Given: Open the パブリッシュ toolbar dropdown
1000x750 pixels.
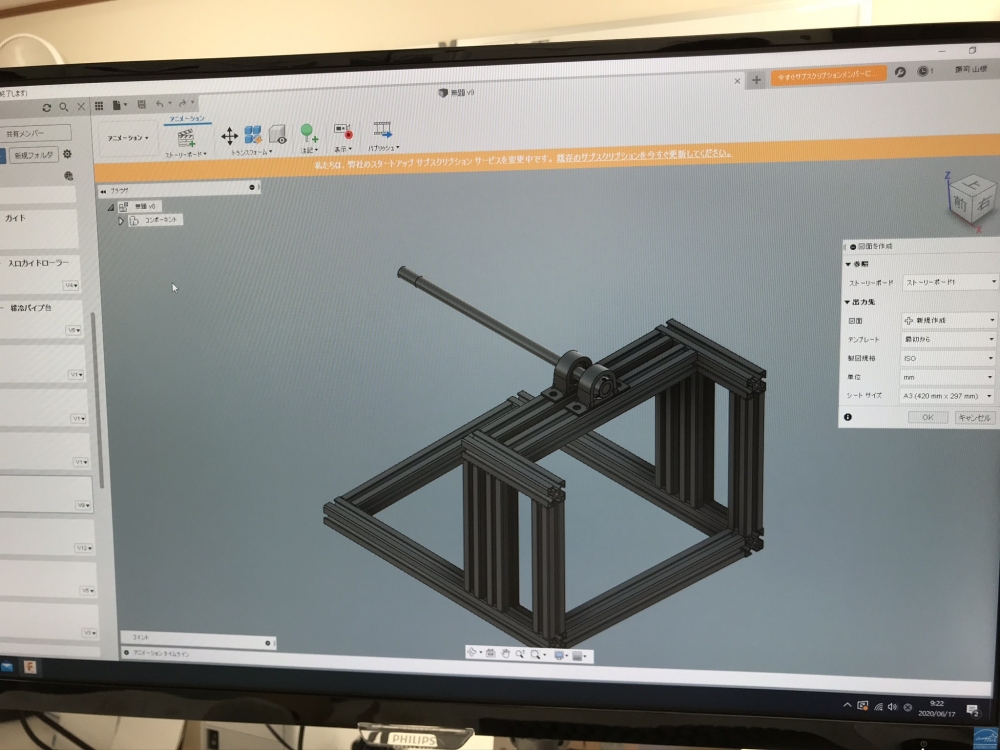Looking at the screenshot, I should coord(383,148).
